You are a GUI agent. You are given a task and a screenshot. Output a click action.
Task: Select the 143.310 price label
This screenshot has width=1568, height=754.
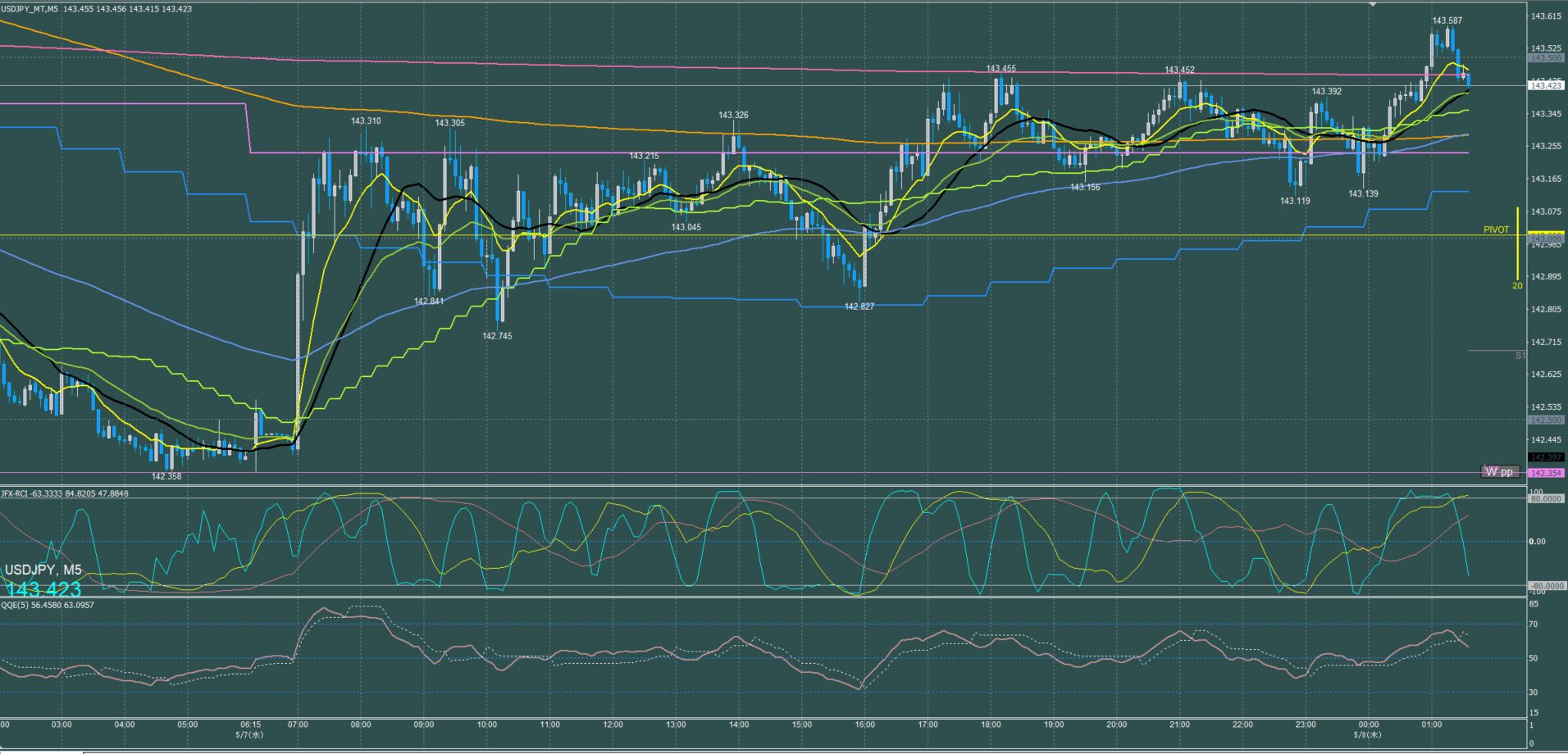click(366, 121)
